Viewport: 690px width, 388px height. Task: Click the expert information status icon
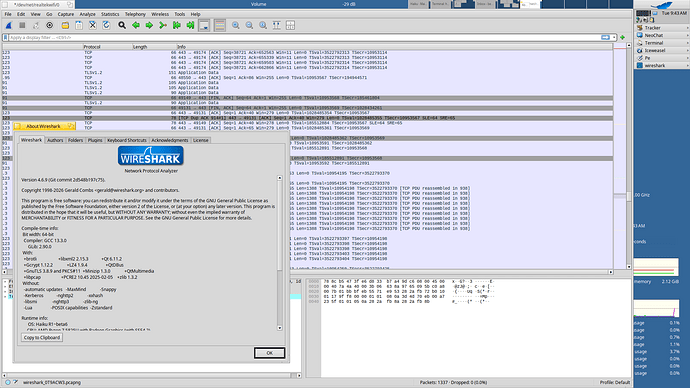tap(7, 382)
